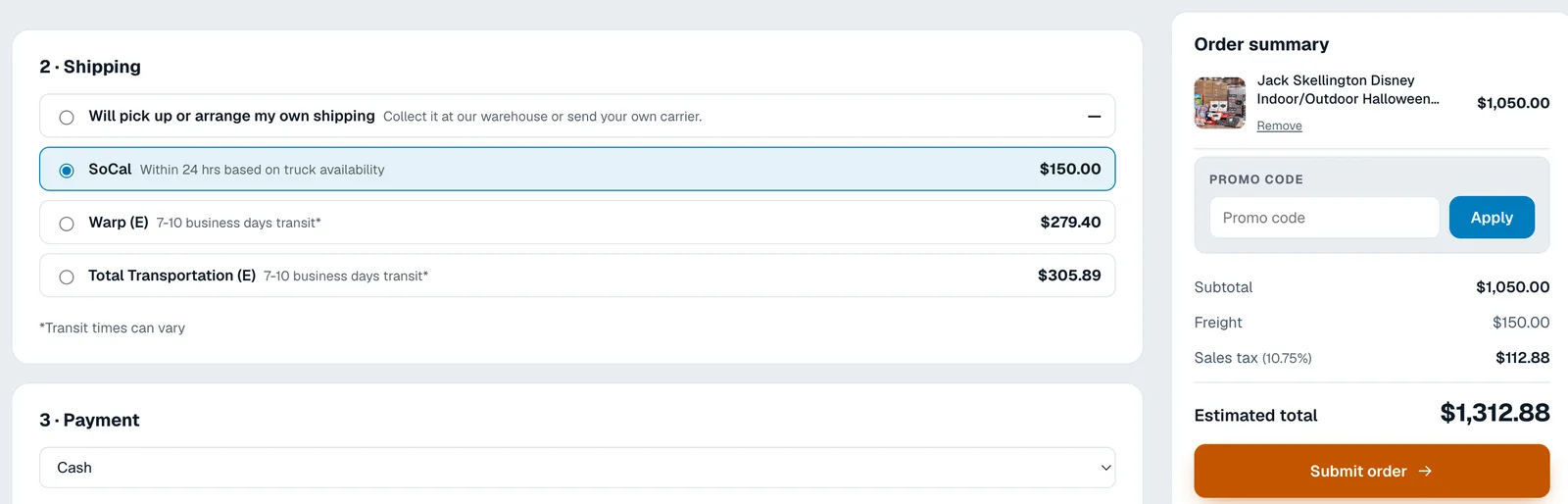Choose the Warp (E) shipping radio option
This screenshot has height=504, width=1568.
point(67,224)
